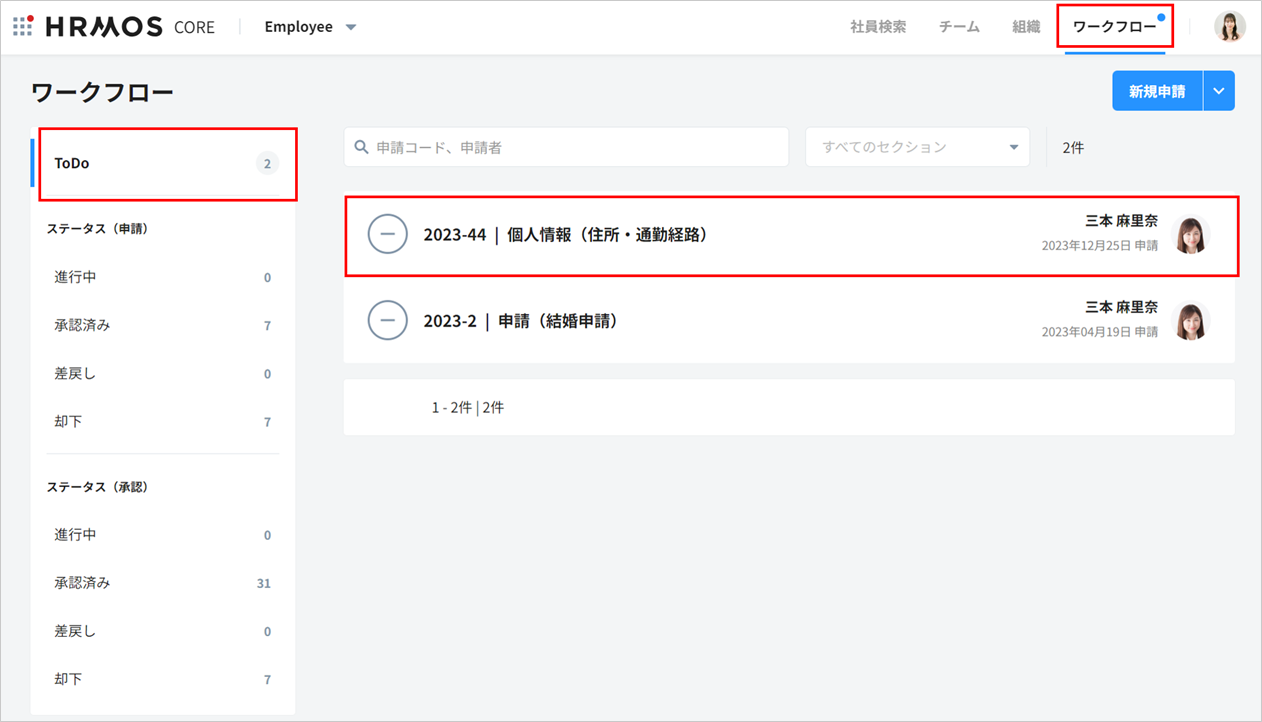Viewport: 1262px width, 722px height.
Task: Open the チーム tab
Action: (959, 27)
